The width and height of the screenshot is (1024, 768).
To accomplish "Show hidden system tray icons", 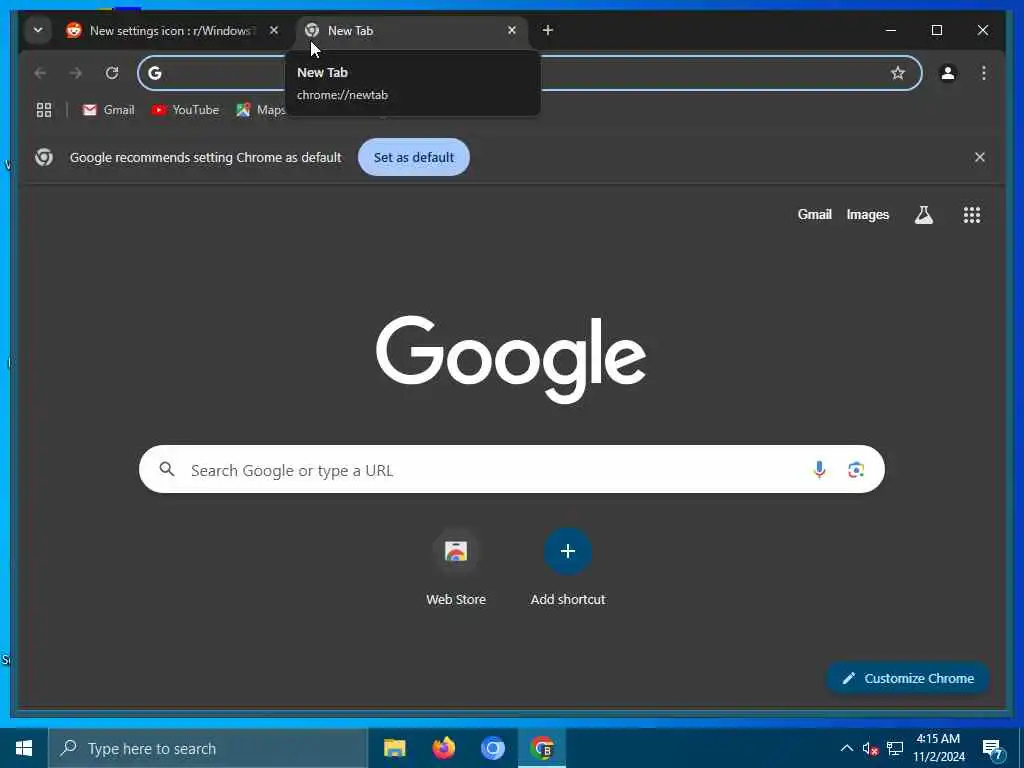I will pos(846,748).
